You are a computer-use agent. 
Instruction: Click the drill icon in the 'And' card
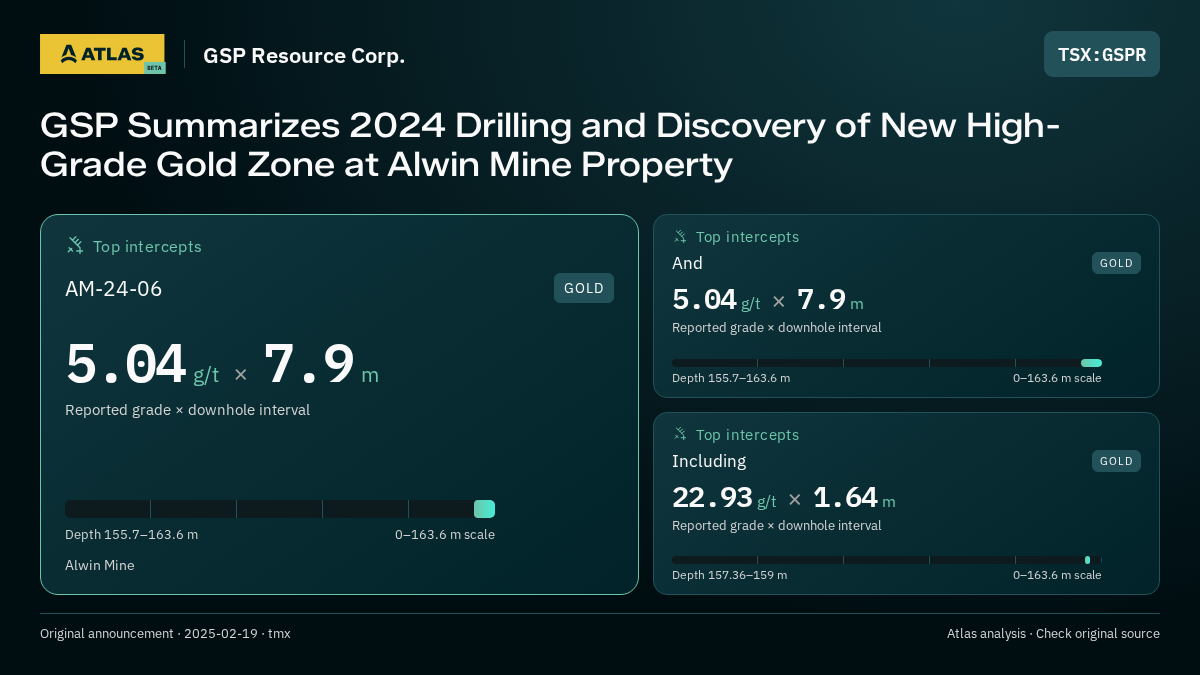[x=680, y=236]
